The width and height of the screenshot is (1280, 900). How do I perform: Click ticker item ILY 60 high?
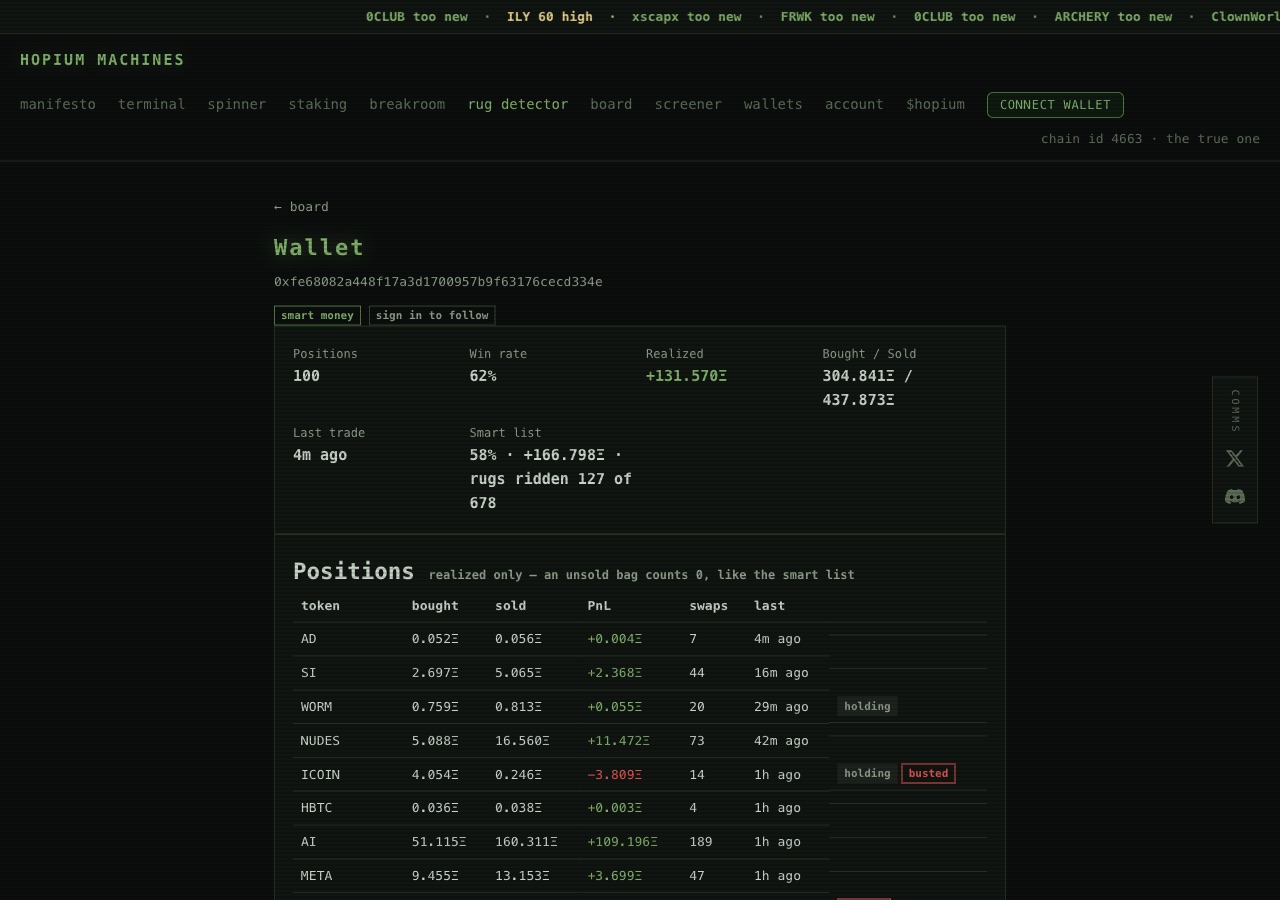tap(549, 17)
